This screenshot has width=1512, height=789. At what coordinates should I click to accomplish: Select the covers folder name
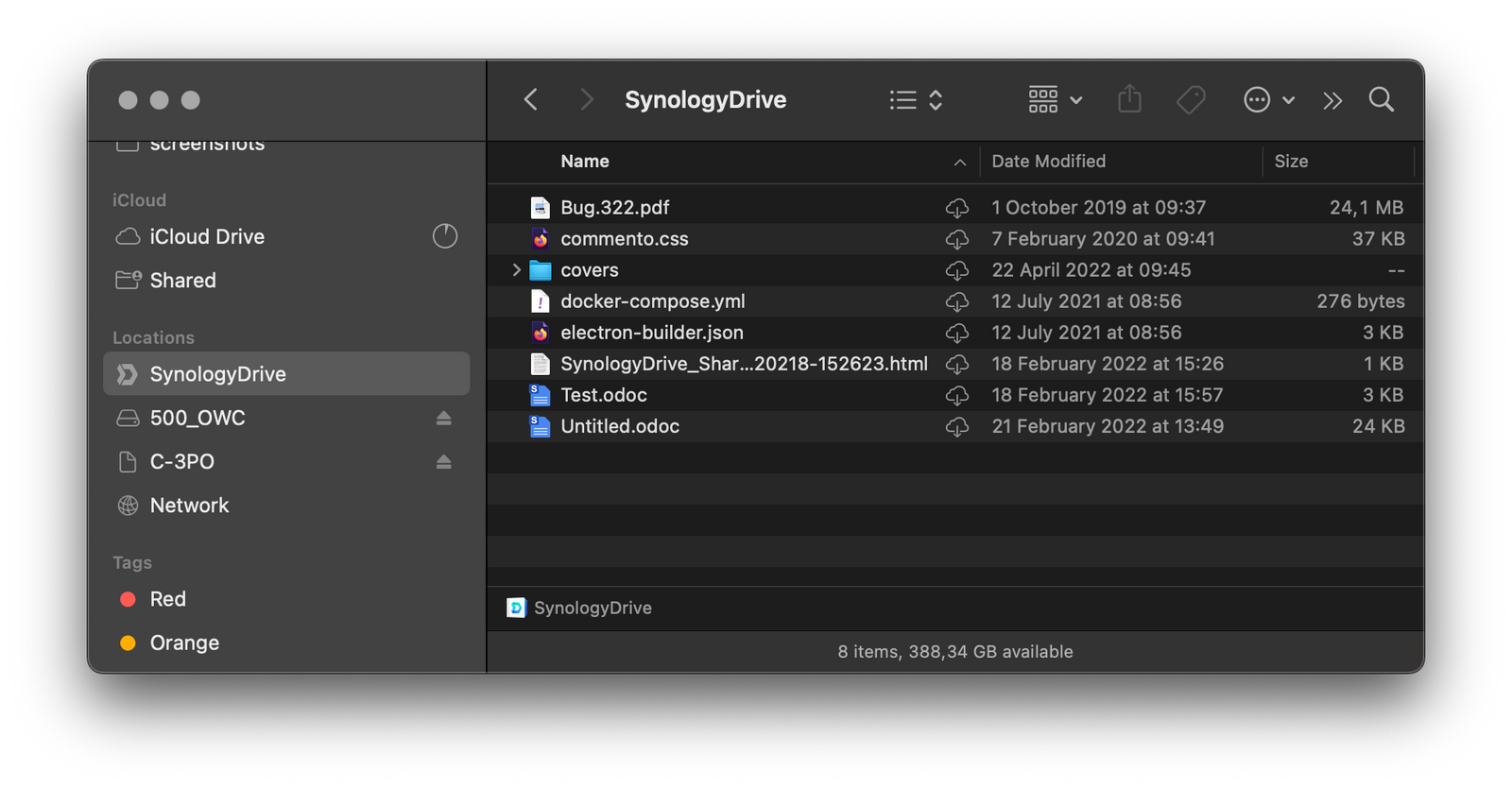[x=589, y=270]
